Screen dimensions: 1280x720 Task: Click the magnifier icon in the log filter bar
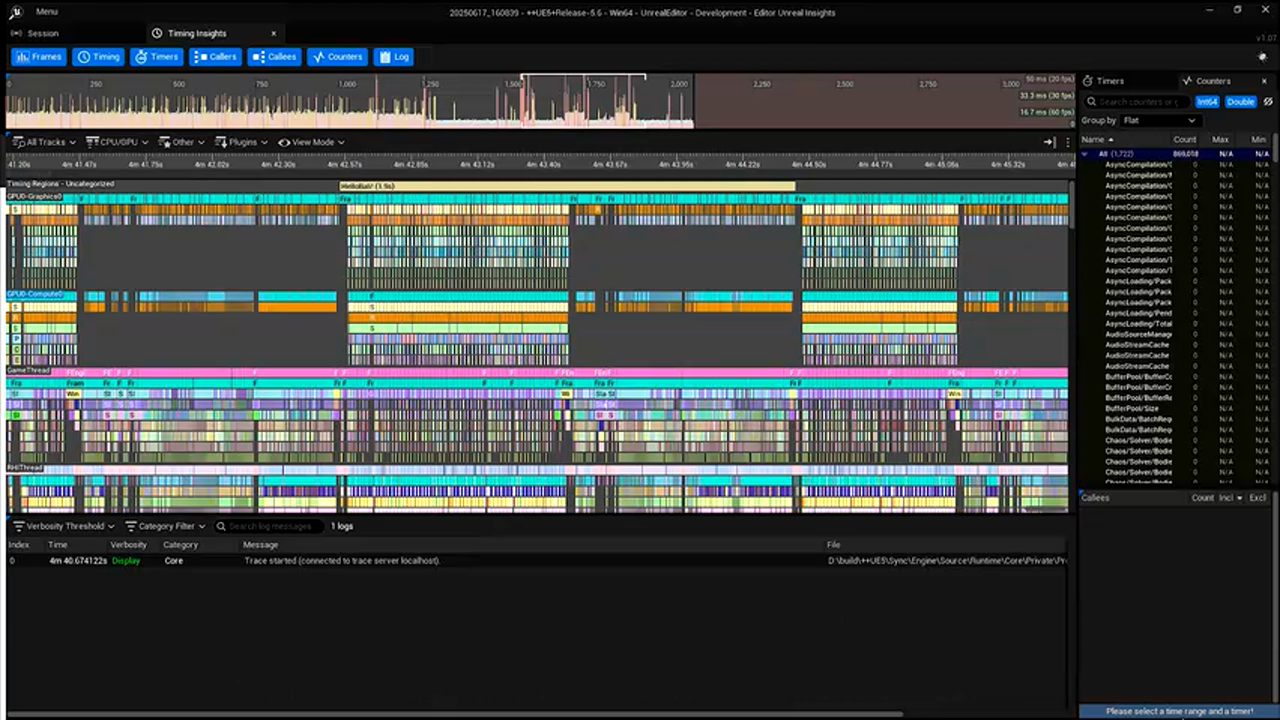pyautogui.click(x=221, y=526)
